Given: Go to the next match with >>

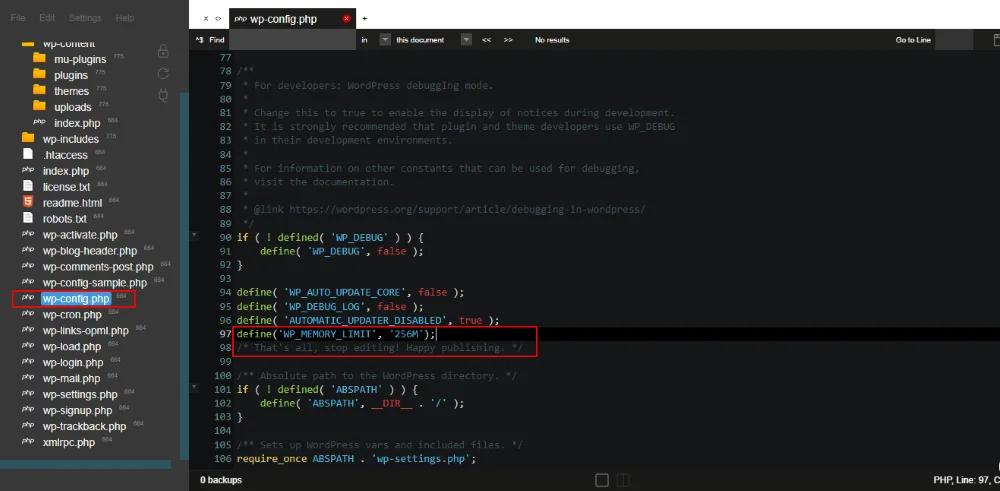Looking at the screenshot, I should 508,40.
